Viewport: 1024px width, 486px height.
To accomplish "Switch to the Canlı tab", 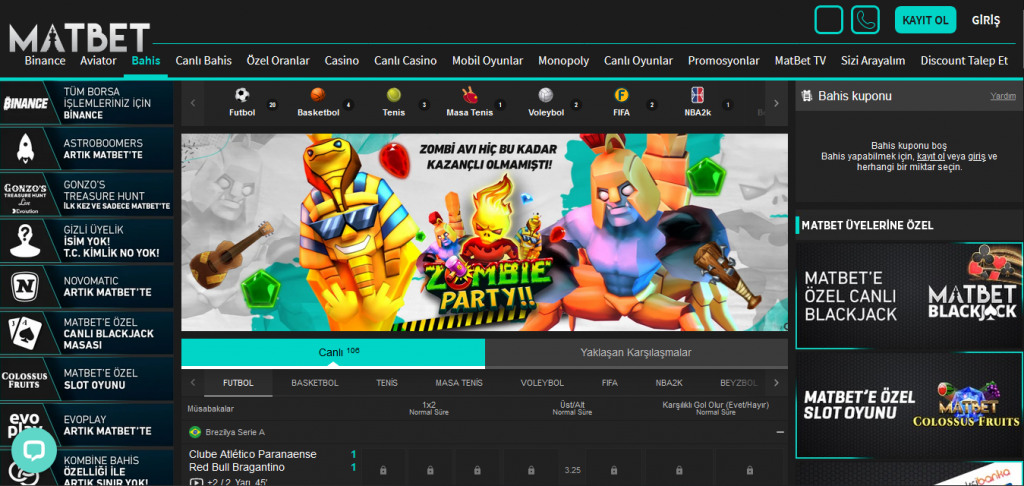I will [333, 353].
